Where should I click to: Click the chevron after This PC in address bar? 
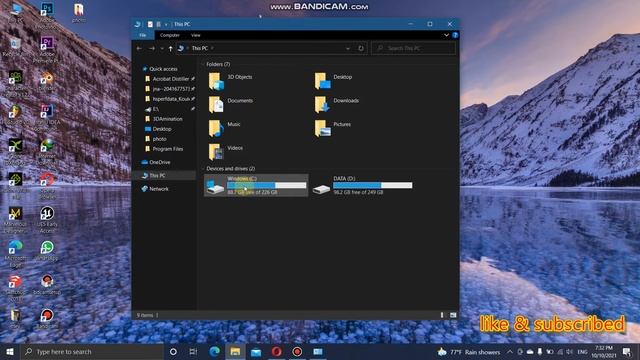212,48
